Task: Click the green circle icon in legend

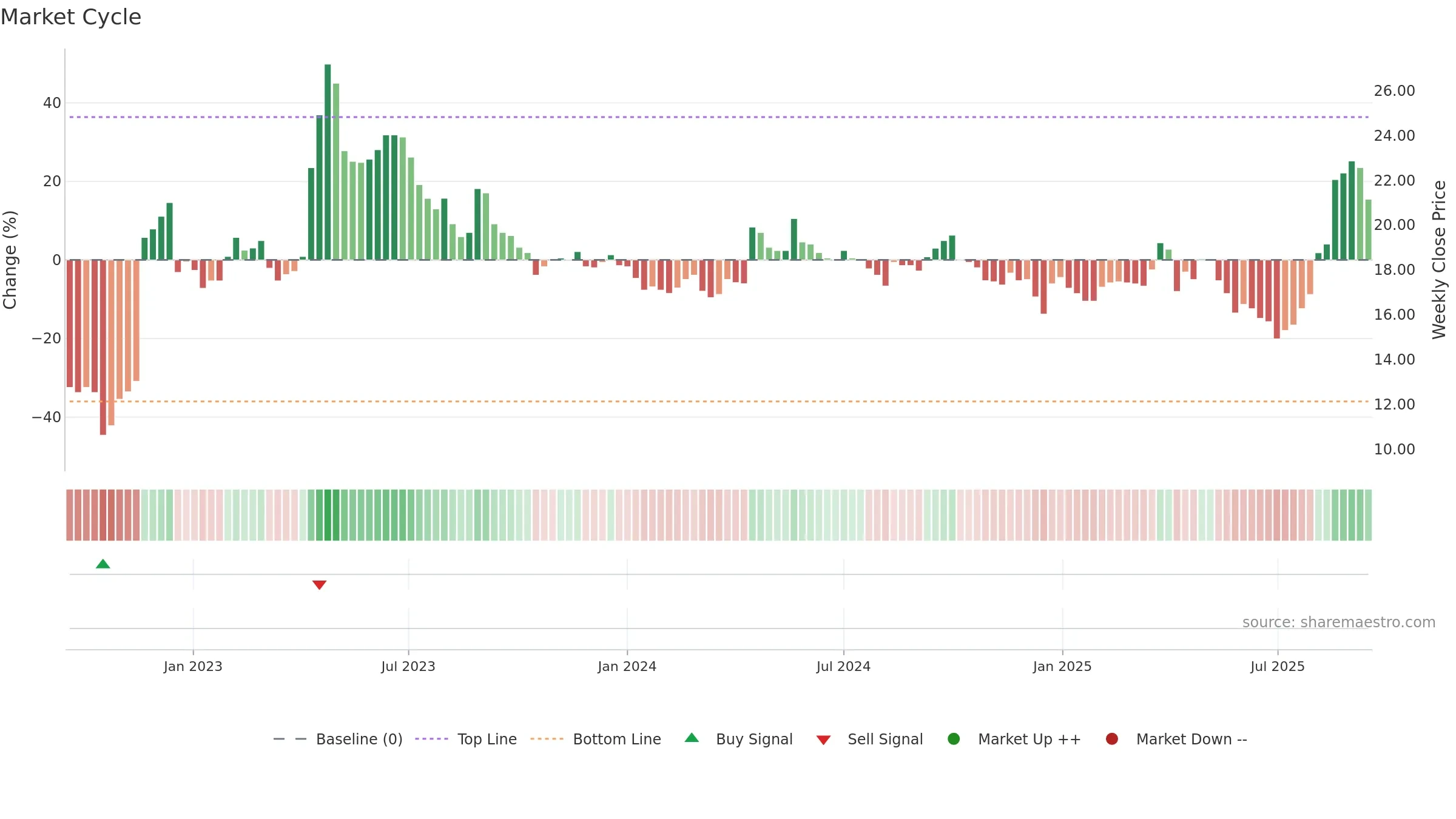Action: click(x=954, y=739)
